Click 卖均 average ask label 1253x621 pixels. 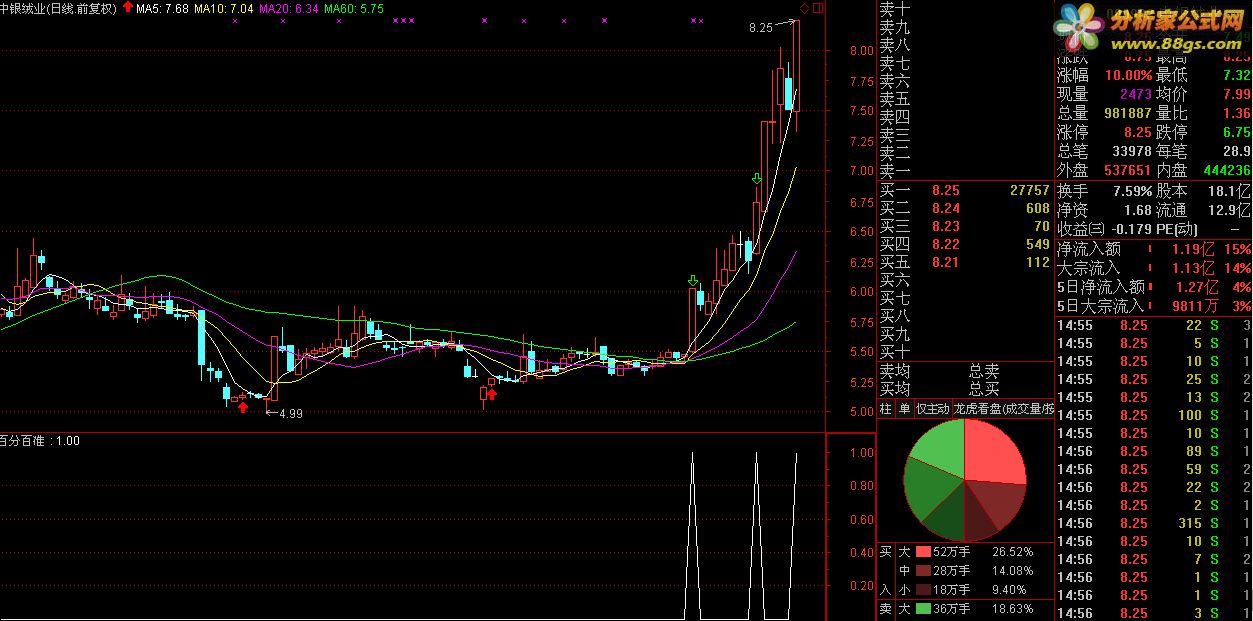[x=894, y=371]
